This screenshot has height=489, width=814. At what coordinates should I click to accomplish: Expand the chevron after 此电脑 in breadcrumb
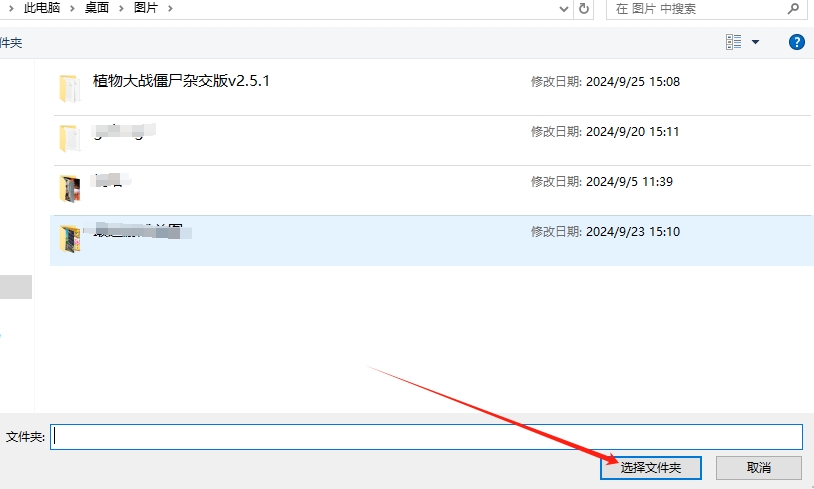point(72,8)
